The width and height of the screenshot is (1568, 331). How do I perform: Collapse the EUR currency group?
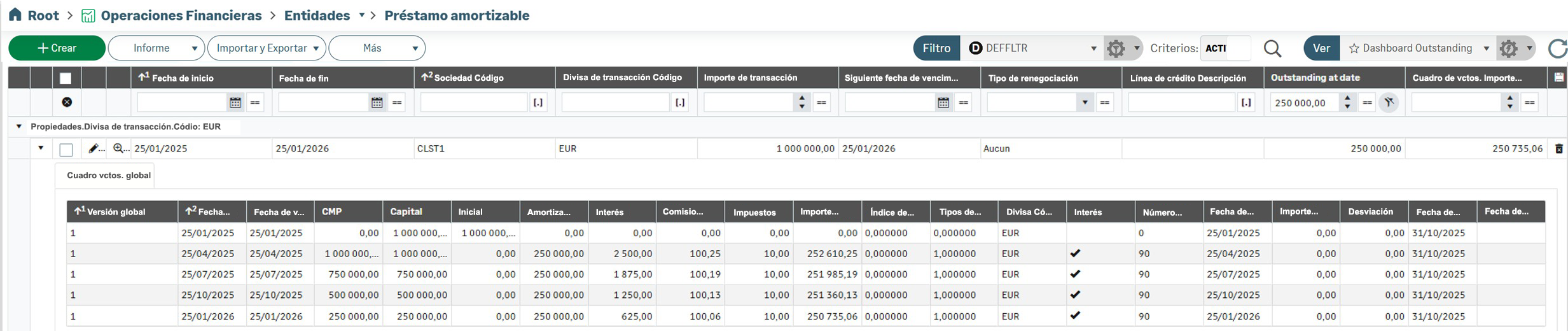(x=19, y=127)
